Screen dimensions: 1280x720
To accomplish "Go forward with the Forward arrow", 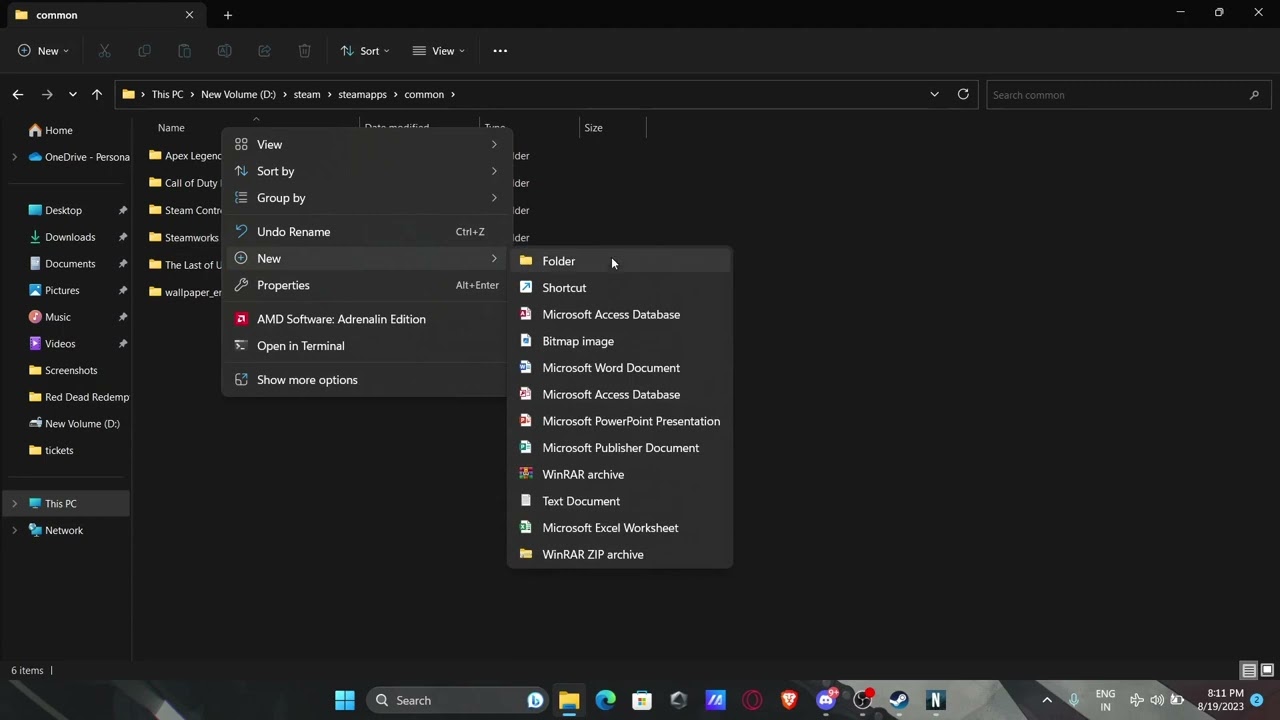I will [x=46, y=94].
